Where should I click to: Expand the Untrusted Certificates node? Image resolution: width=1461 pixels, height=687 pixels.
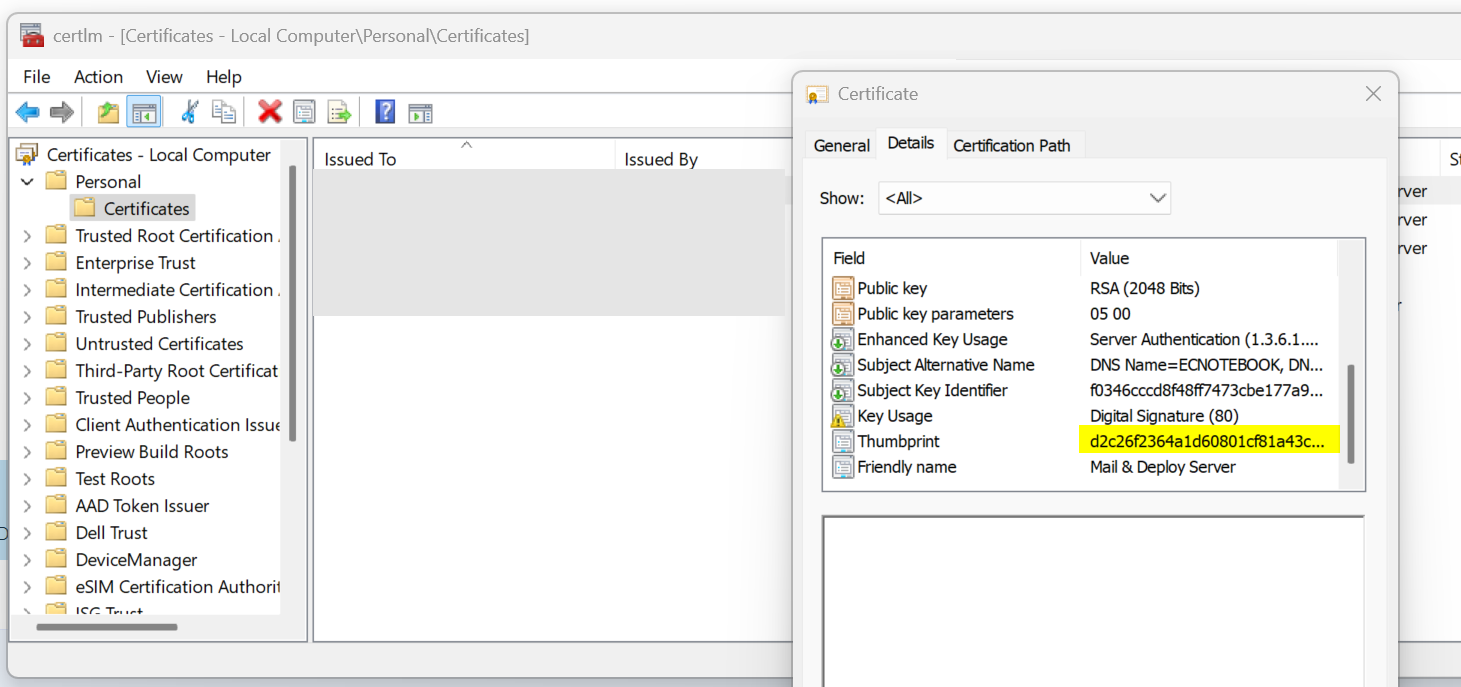pos(27,344)
